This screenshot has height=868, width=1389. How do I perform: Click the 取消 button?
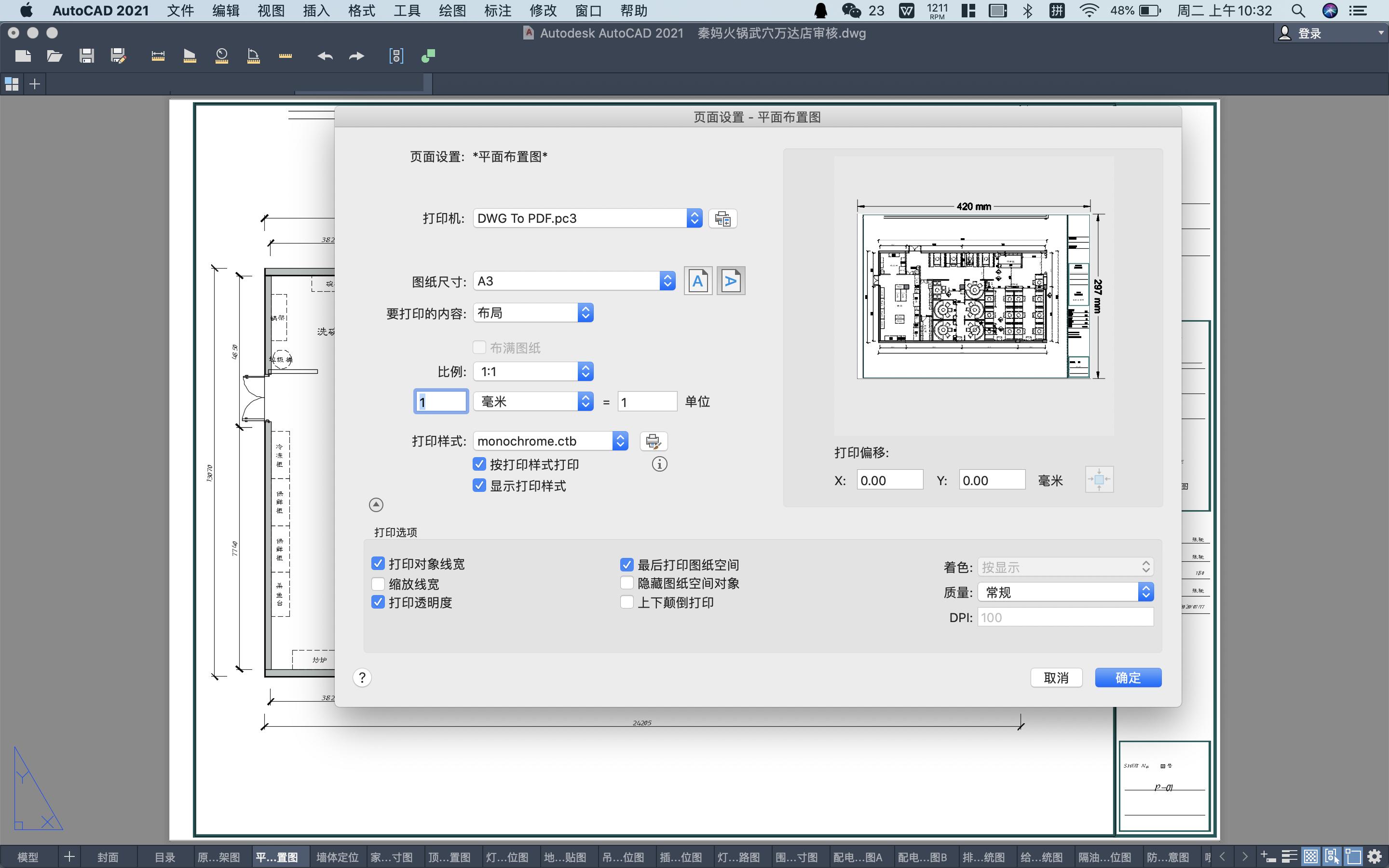pyautogui.click(x=1056, y=678)
